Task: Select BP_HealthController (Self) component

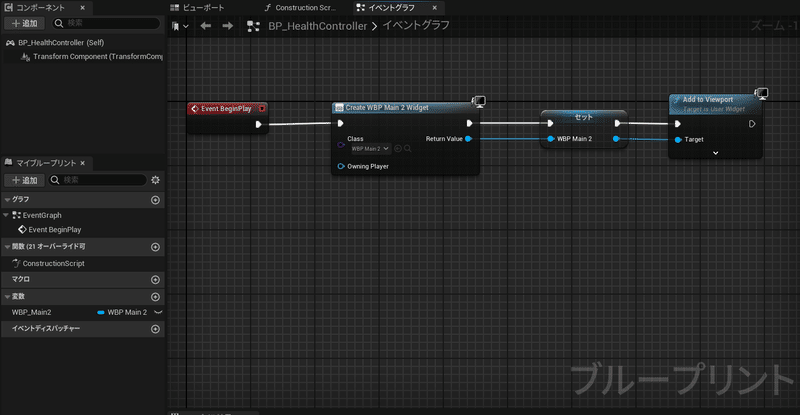Action: [61, 43]
